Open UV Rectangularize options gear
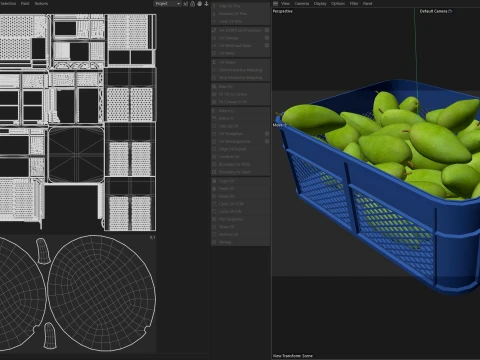The image size is (480, 360). click(267, 141)
